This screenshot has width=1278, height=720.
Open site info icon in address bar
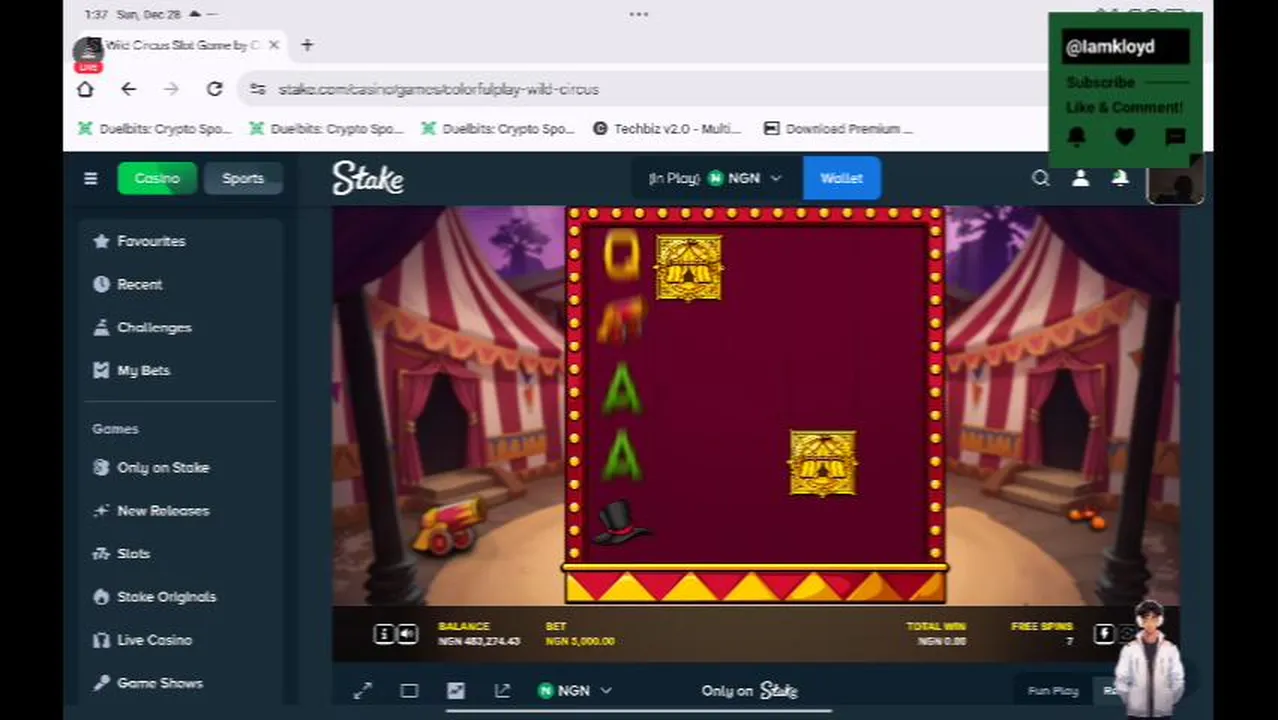click(x=258, y=89)
